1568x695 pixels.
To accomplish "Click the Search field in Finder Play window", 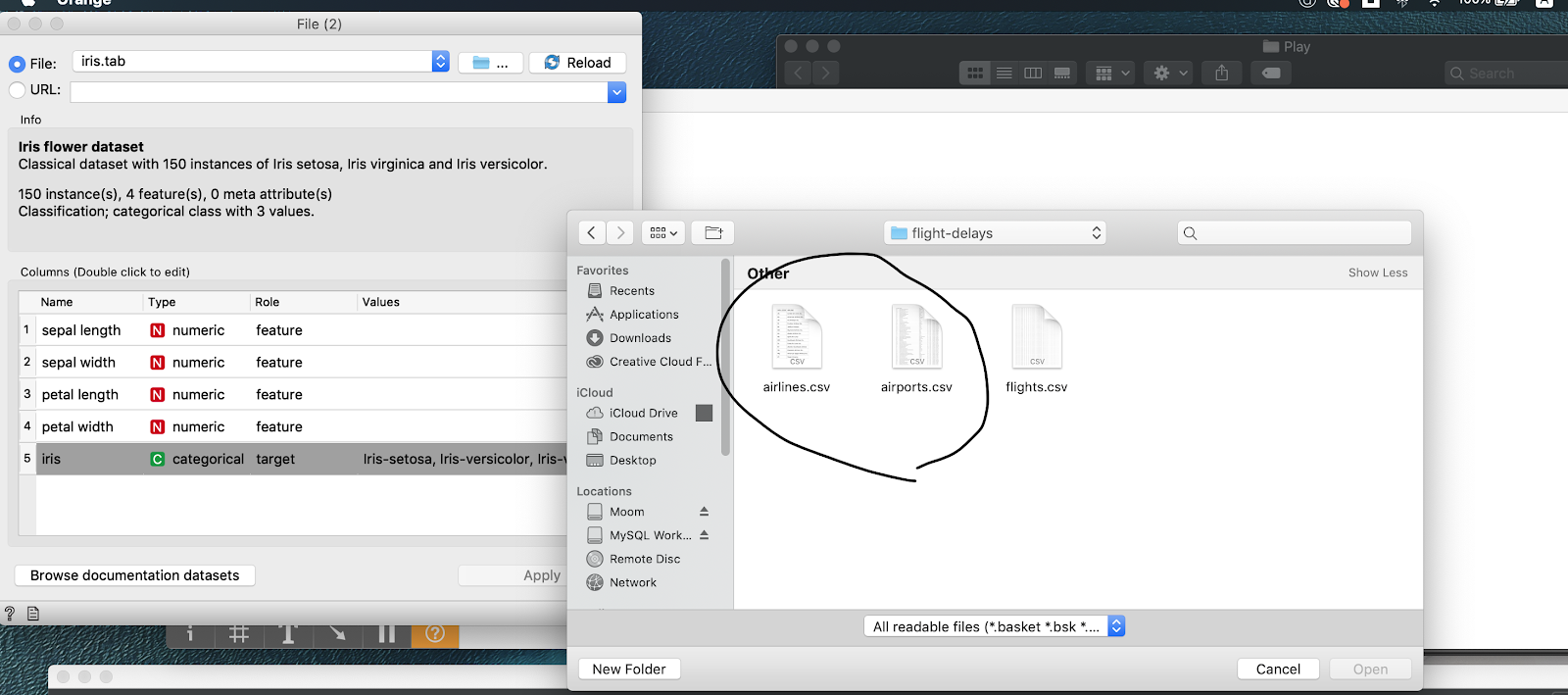I will (x=1506, y=74).
